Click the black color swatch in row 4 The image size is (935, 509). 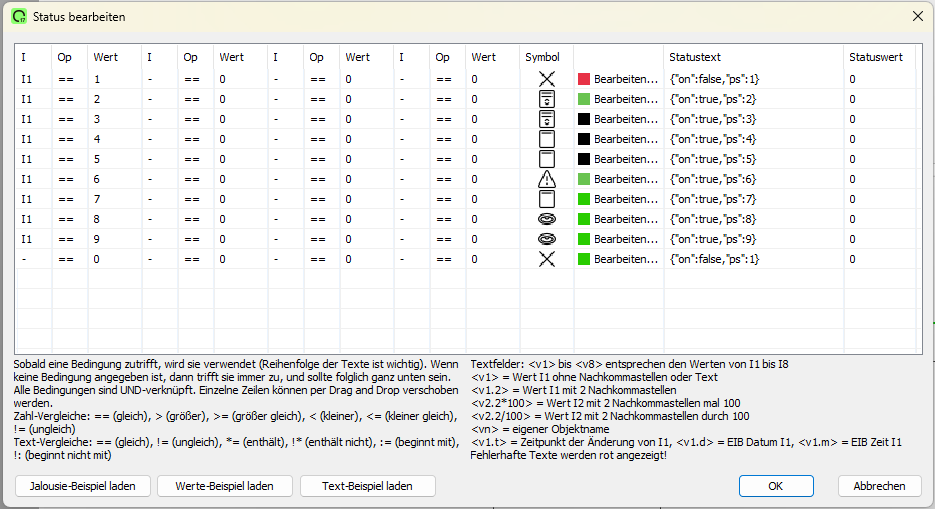click(x=584, y=139)
